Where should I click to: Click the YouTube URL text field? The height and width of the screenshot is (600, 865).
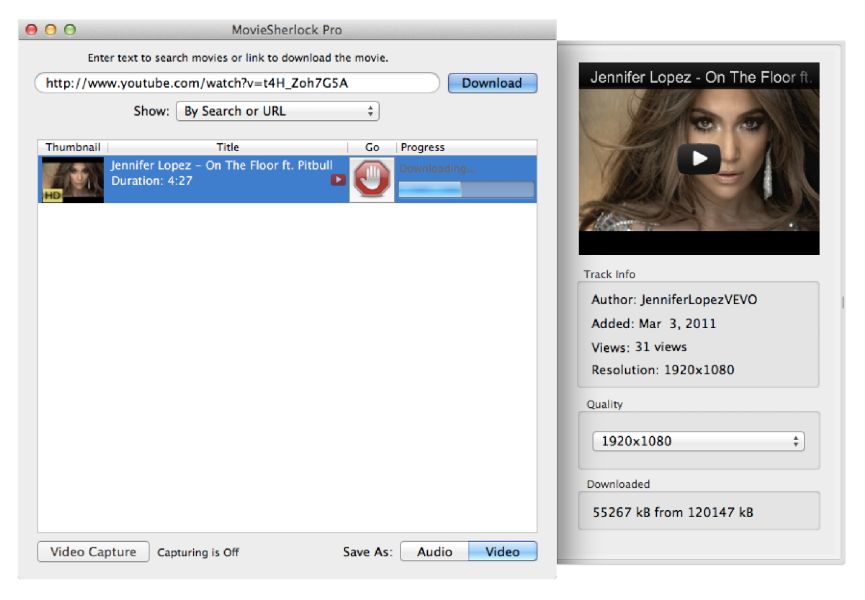pyautogui.click(x=237, y=83)
